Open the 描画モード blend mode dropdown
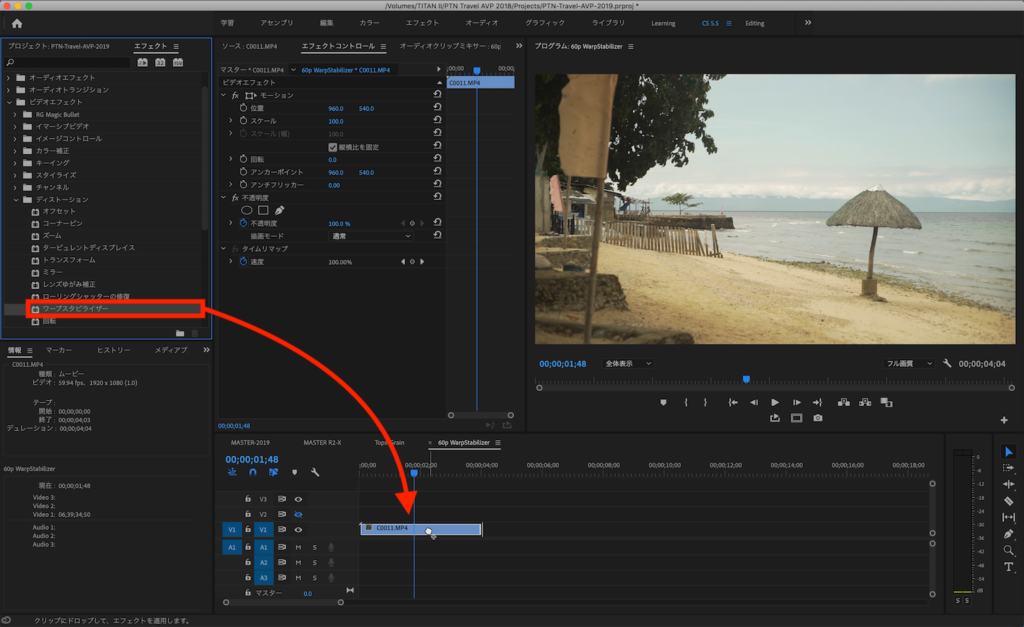The height and width of the screenshot is (627, 1024). [x=371, y=236]
